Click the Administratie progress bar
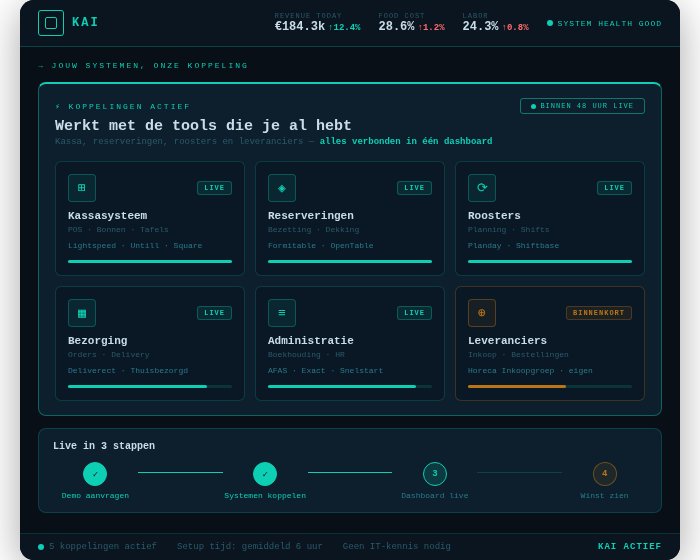The image size is (700, 560). pyautogui.click(x=350, y=387)
